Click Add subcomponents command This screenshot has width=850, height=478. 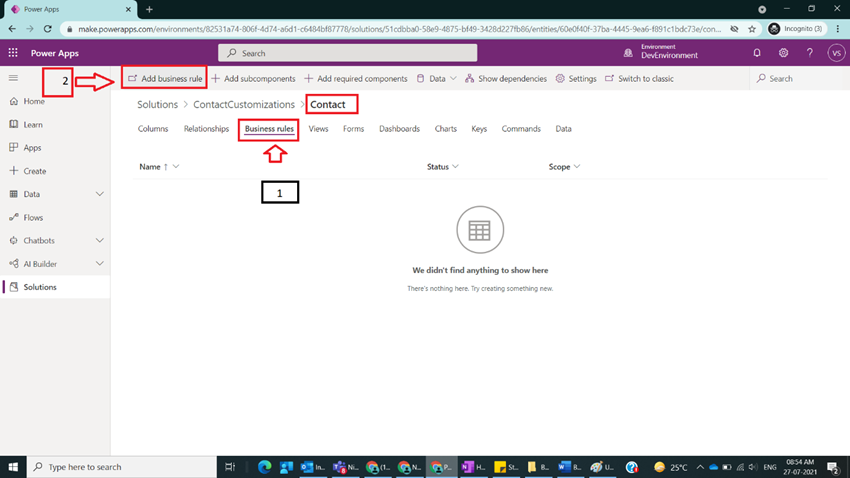tap(253, 79)
